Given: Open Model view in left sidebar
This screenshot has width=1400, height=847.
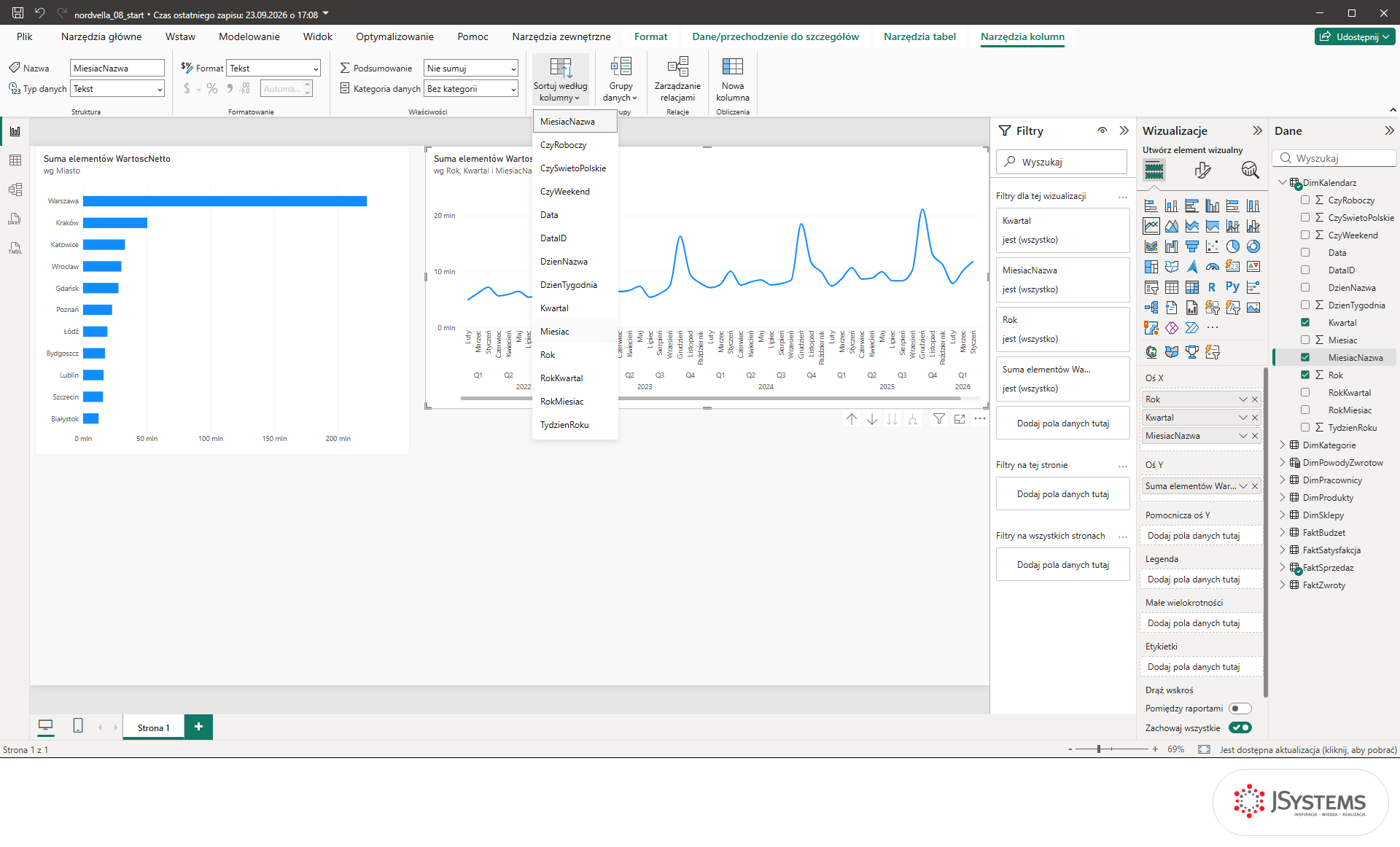Looking at the screenshot, I should coord(15,190).
